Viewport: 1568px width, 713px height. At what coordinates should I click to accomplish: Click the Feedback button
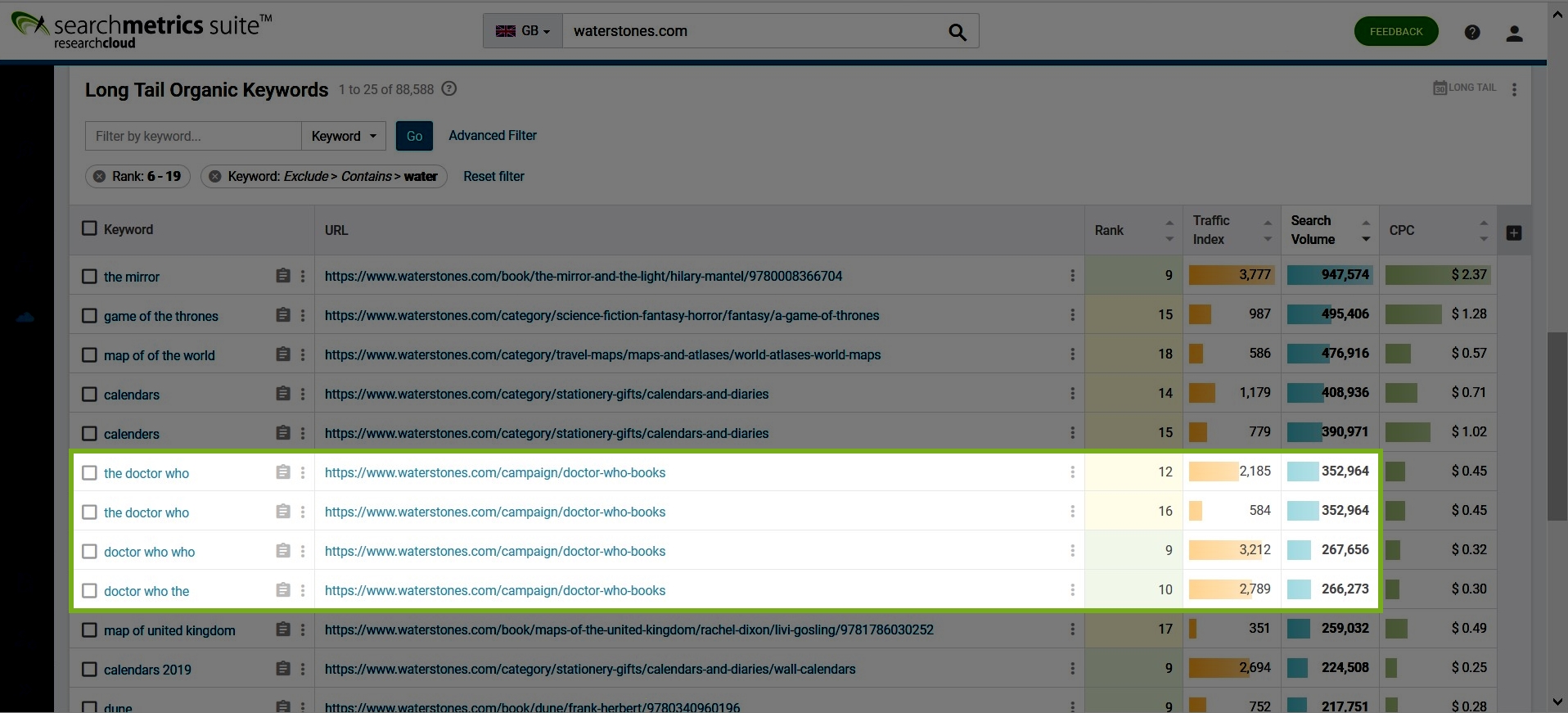(x=1396, y=32)
